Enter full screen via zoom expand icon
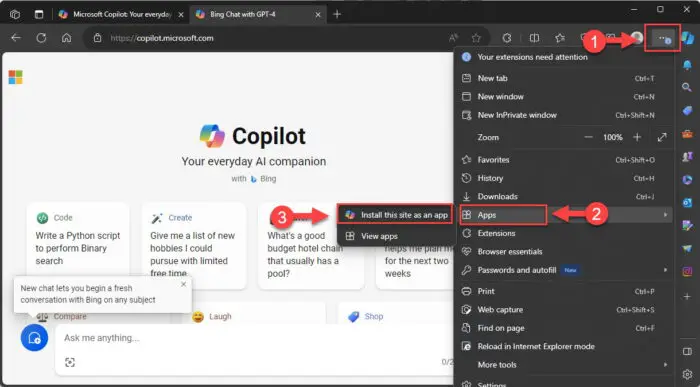Screen dimensions: 700x387 (662, 137)
